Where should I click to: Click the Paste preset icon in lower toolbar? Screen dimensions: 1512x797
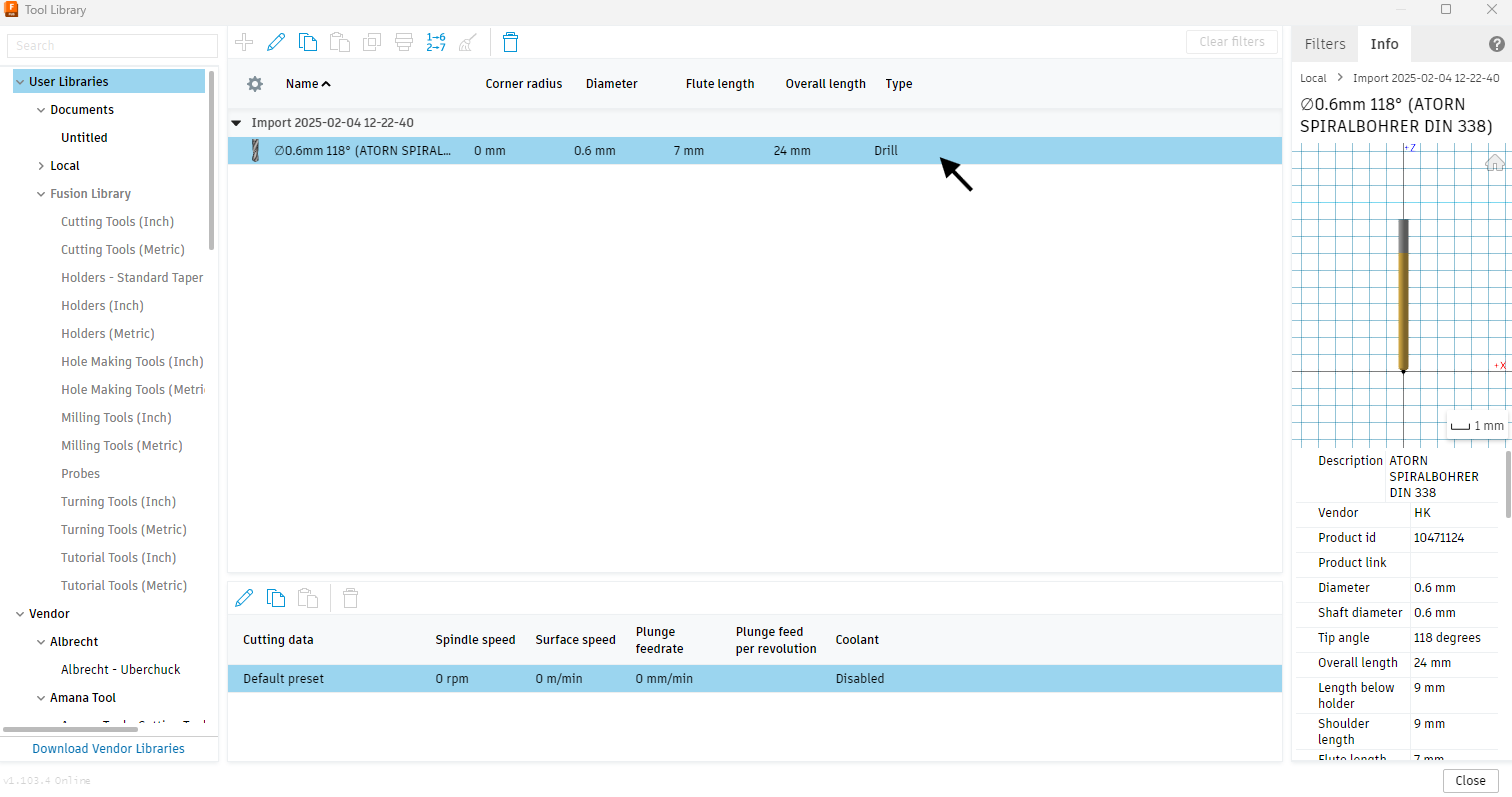click(308, 598)
